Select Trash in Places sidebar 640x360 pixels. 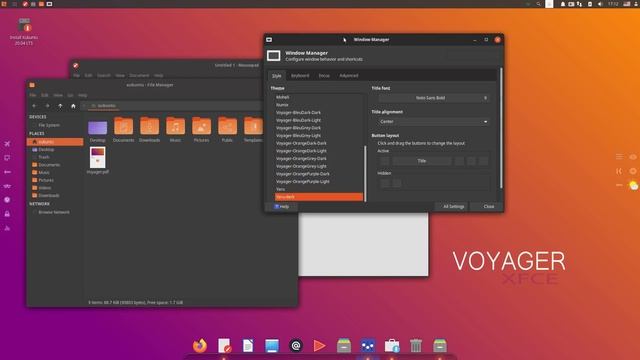pos(55,157)
